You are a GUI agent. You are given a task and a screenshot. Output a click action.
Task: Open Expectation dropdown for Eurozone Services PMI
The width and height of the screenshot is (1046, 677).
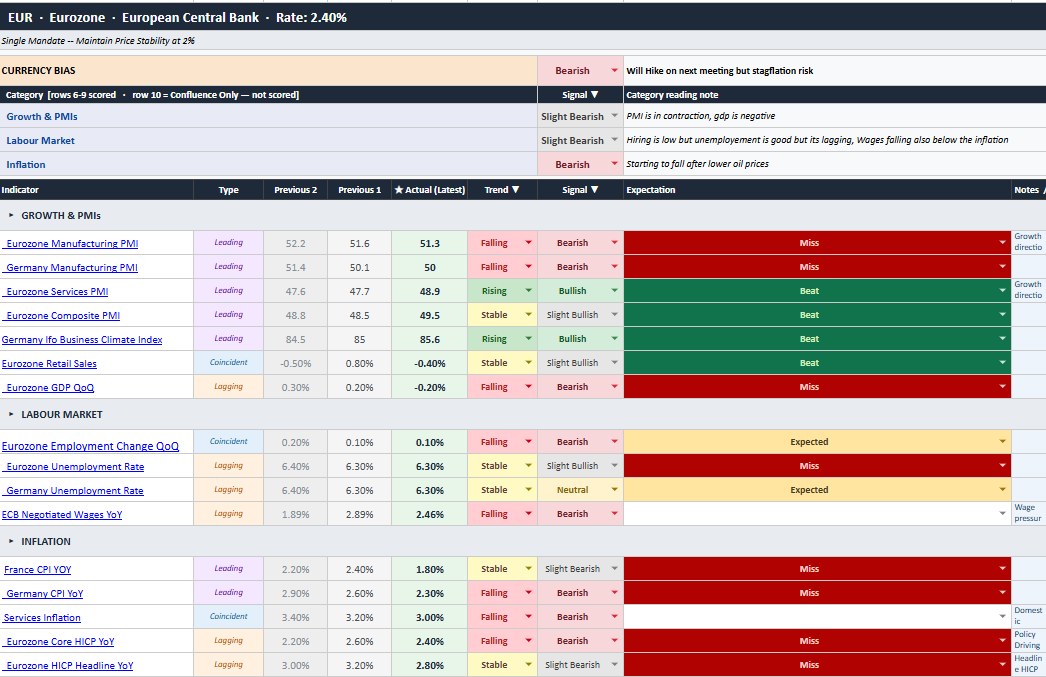coord(1002,291)
